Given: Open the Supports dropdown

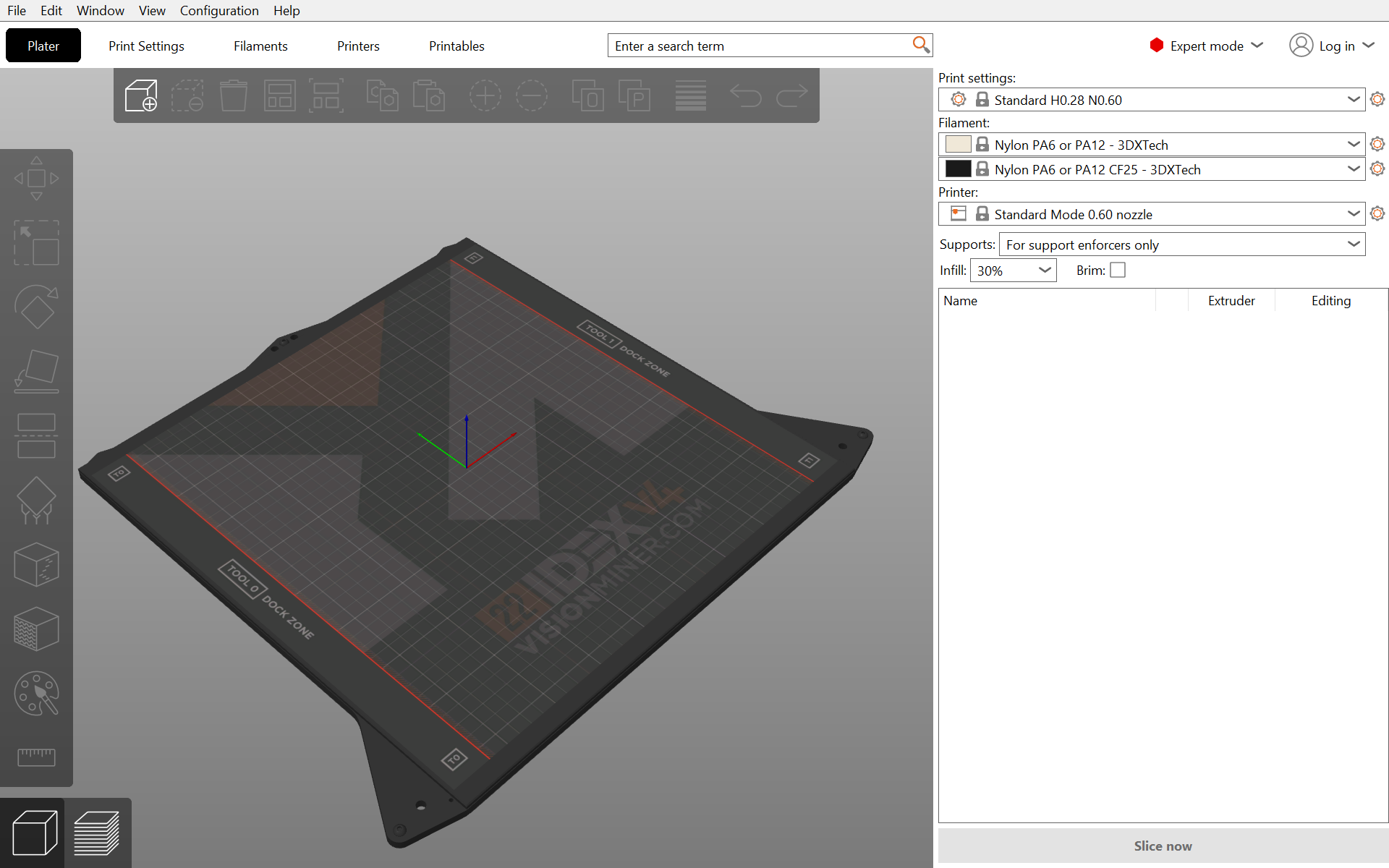Looking at the screenshot, I should click(1182, 244).
